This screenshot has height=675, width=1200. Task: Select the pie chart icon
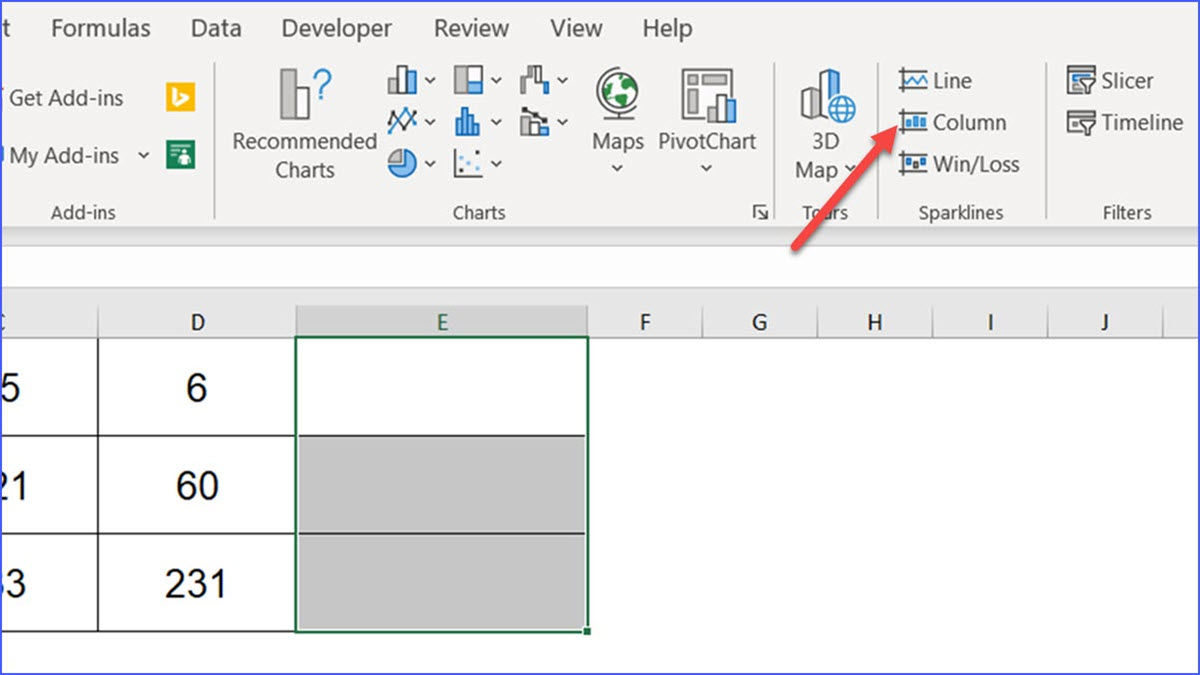(403, 163)
